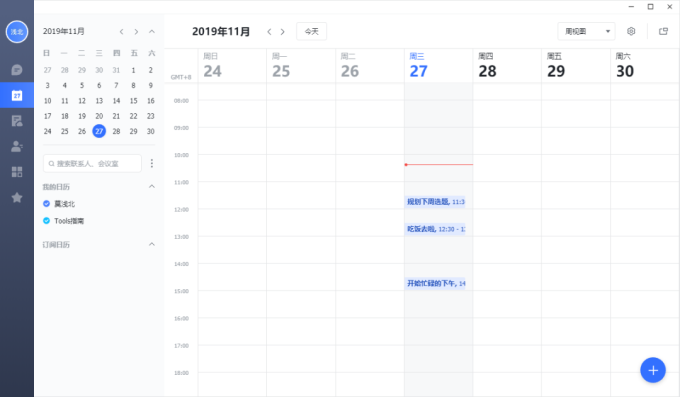
Task: Toggle the first personal calendar checkbox
Action: tap(46, 203)
